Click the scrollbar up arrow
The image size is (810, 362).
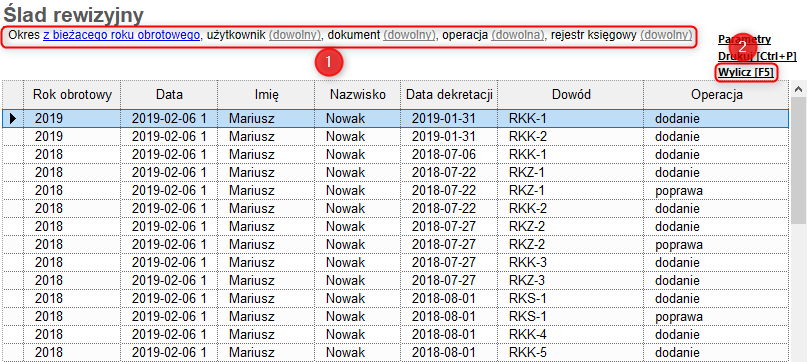[x=799, y=88]
